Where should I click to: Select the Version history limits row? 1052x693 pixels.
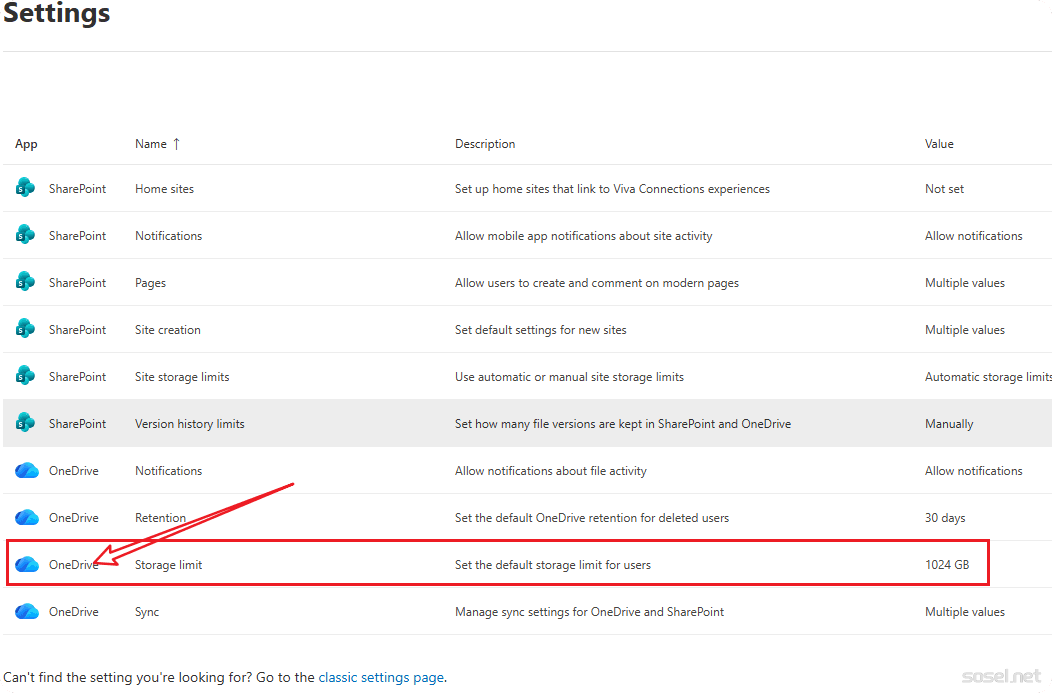(190, 424)
